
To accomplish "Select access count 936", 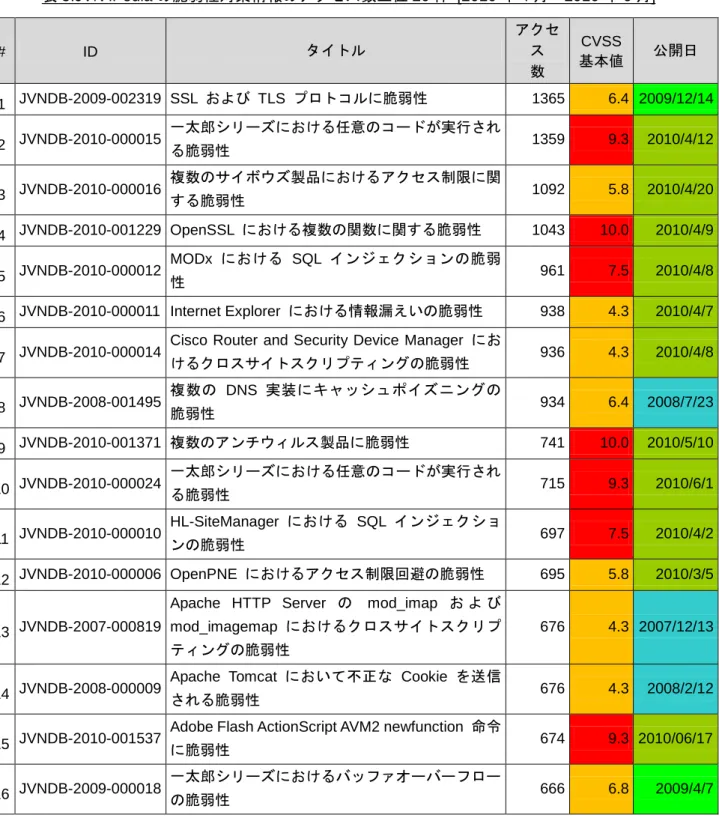I will [x=537, y=352].
